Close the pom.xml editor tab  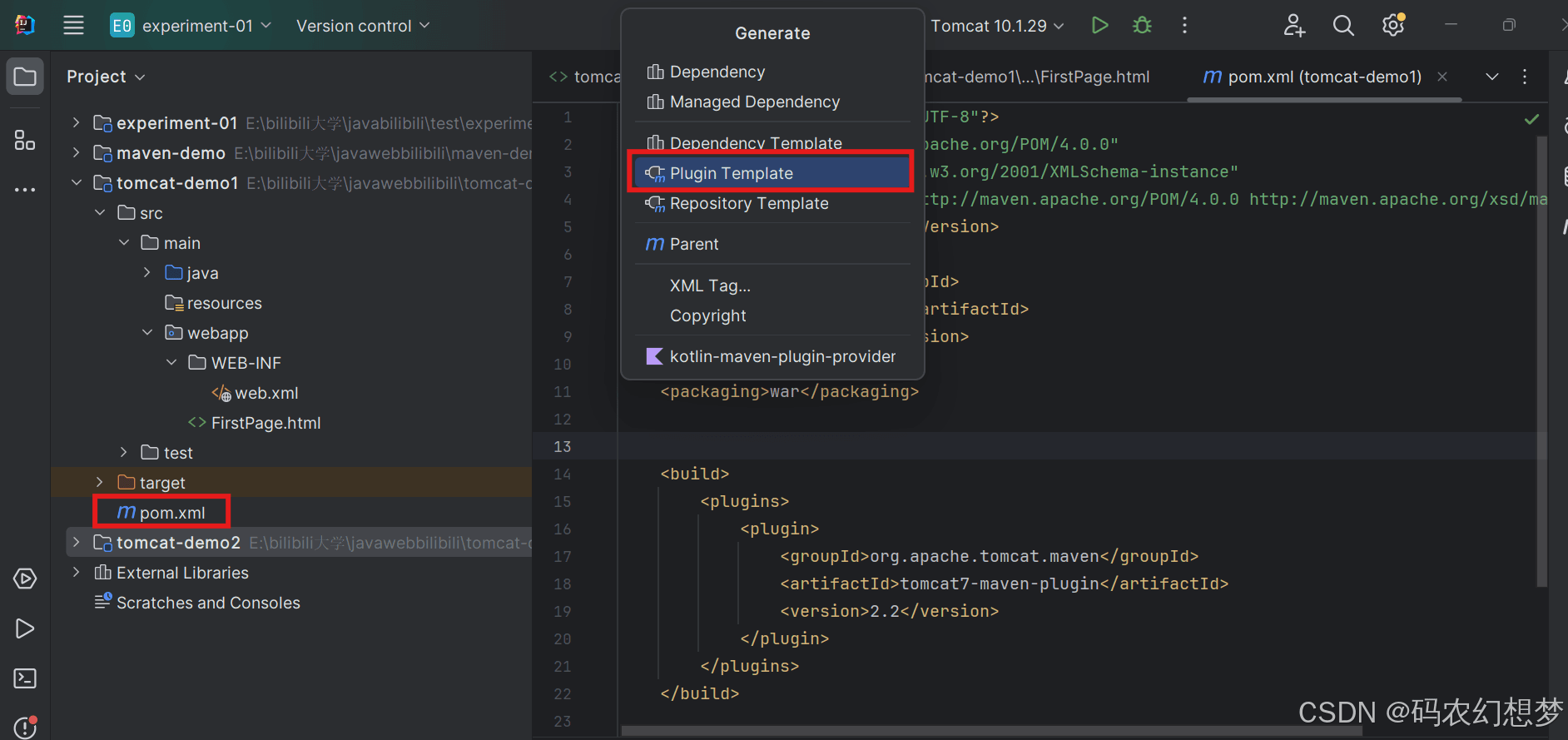(x=1442, y=77)
